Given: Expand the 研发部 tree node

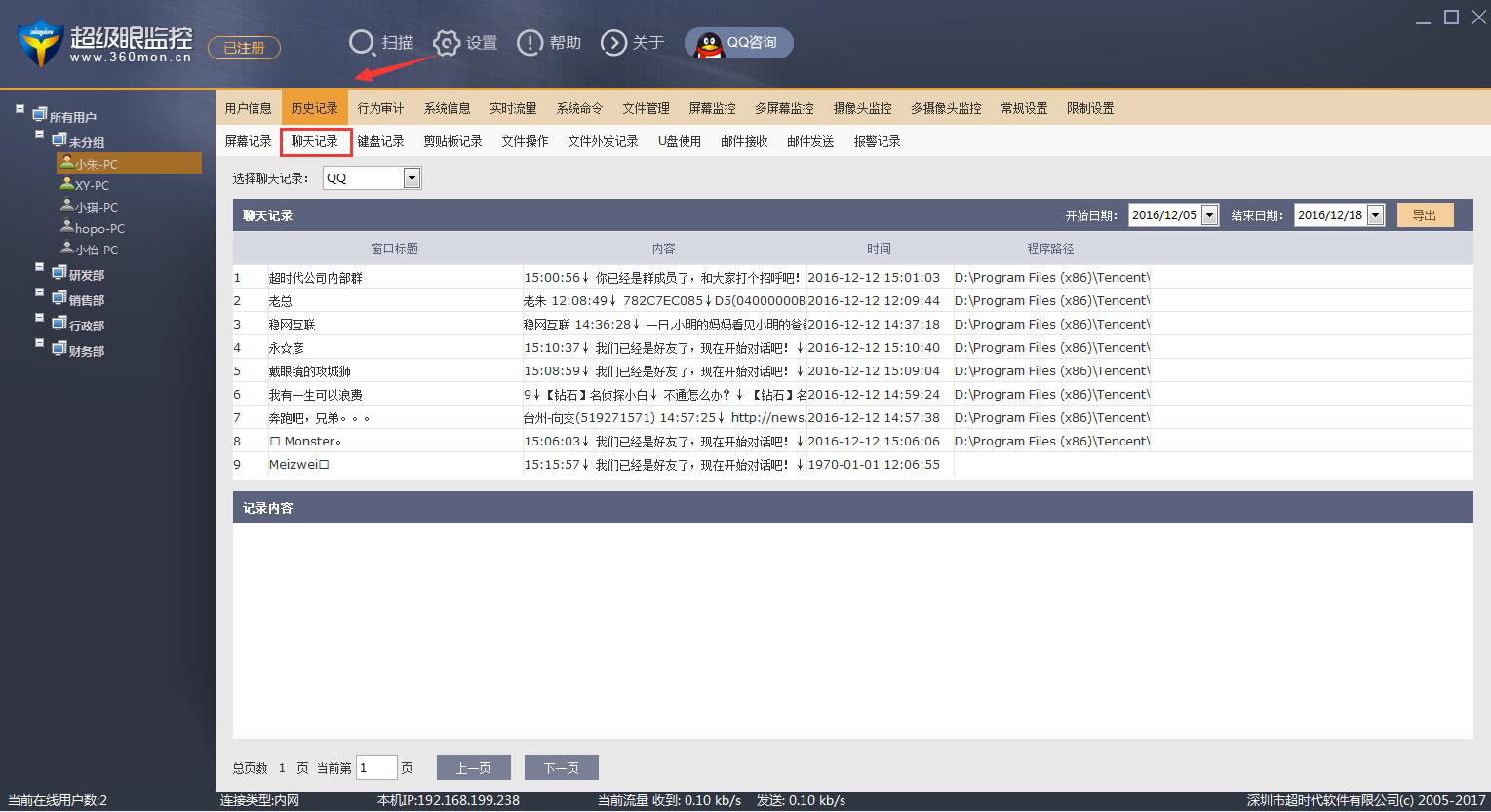Looking at the screenshot, I should (39, 267).
